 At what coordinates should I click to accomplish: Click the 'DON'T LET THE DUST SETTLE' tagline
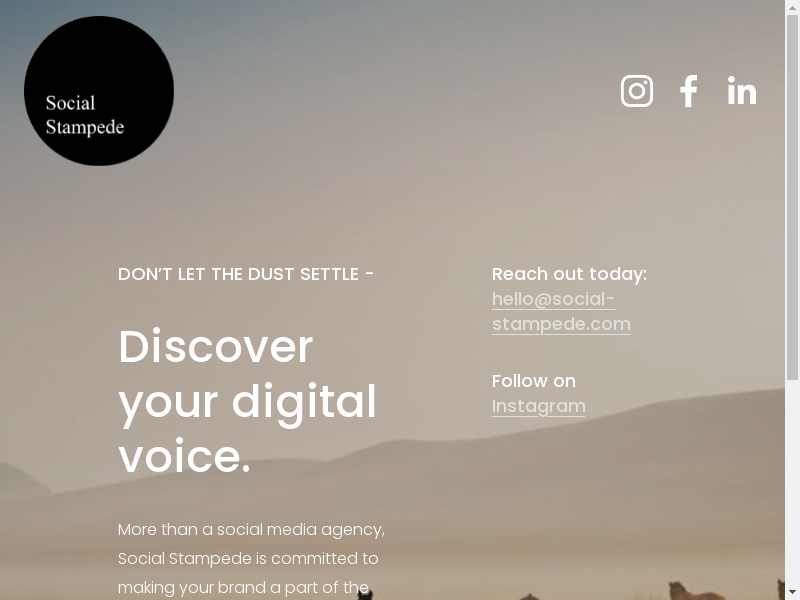(246, 274)
